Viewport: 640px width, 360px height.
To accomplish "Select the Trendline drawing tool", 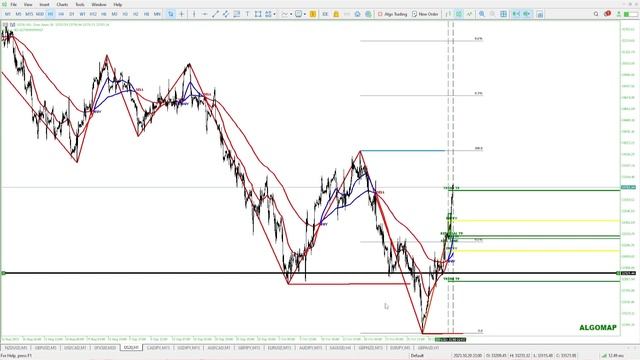I will (215, 14).
